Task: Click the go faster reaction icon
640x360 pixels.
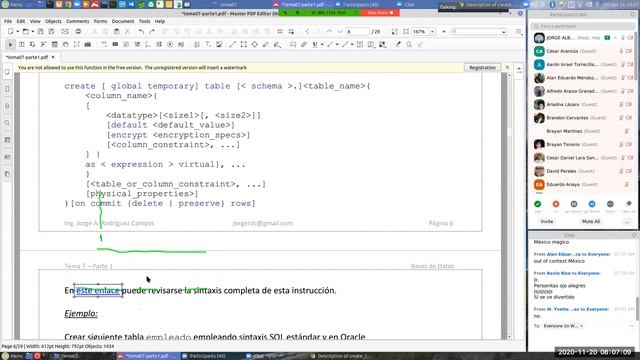Action: tap(592, 204)
